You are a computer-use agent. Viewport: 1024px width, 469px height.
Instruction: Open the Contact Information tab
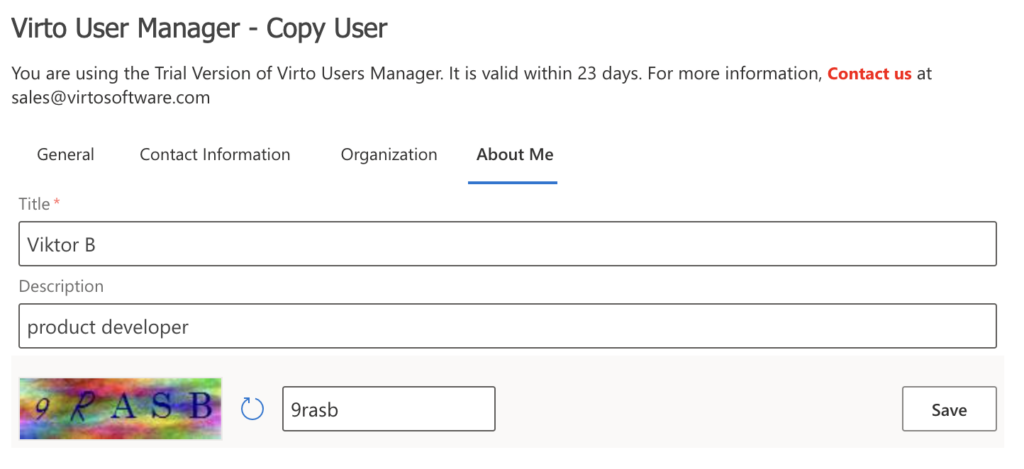point(215,154)
